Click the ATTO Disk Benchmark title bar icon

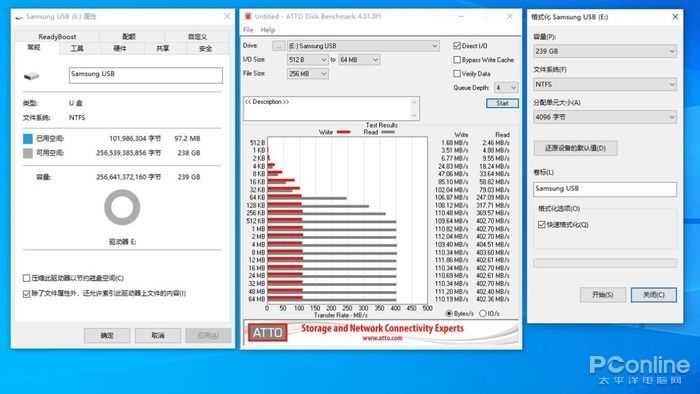[x=248, y=17]
